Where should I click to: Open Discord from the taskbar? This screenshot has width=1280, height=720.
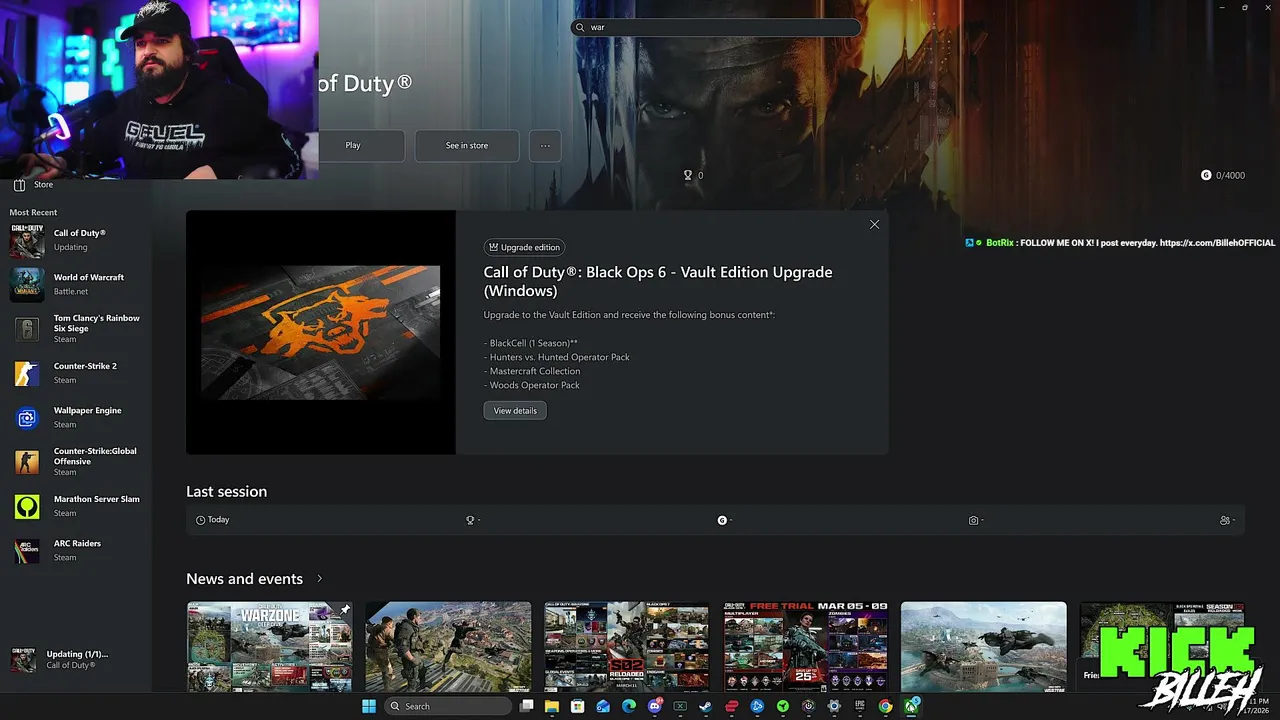point(655,706)
